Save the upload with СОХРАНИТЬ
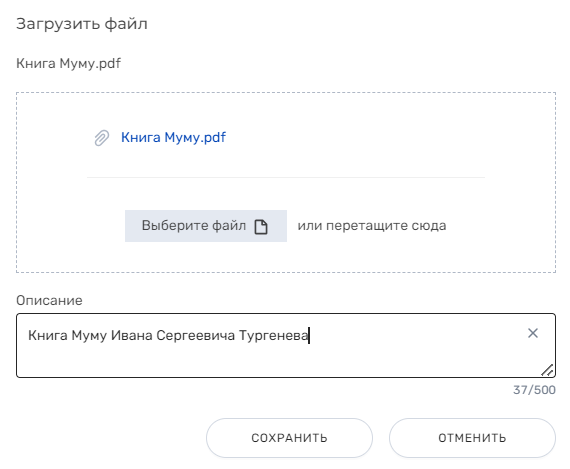The height and width of the screenshot is (469, 570). pyautogui.click(x=289, y=438)
